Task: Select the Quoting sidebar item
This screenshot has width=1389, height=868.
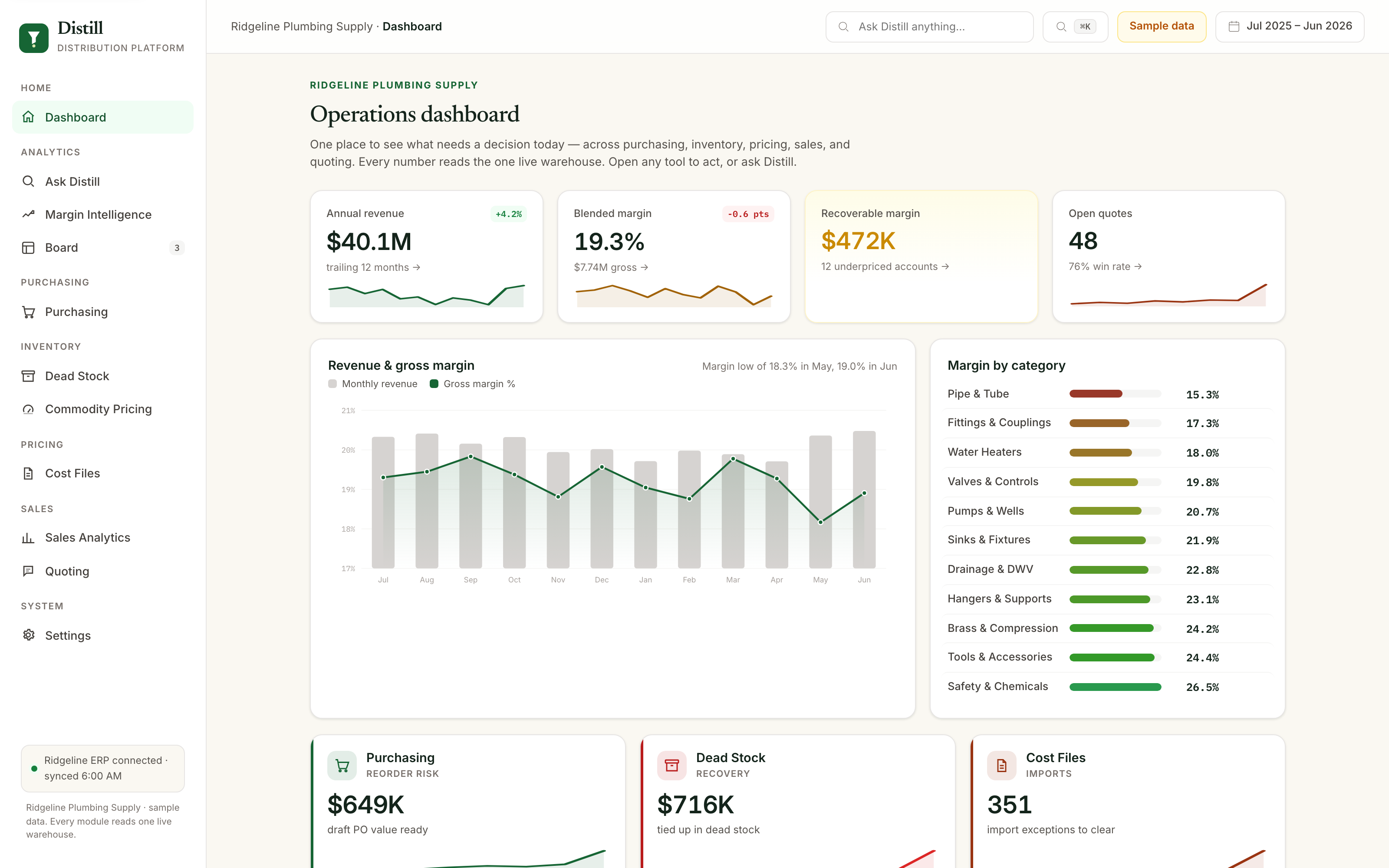Action: point(103,571)
